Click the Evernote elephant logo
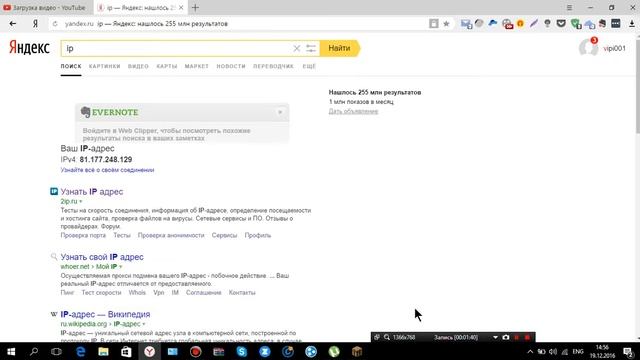The width and height of the screenshot is (640, 360). click(x=85, y=112)
